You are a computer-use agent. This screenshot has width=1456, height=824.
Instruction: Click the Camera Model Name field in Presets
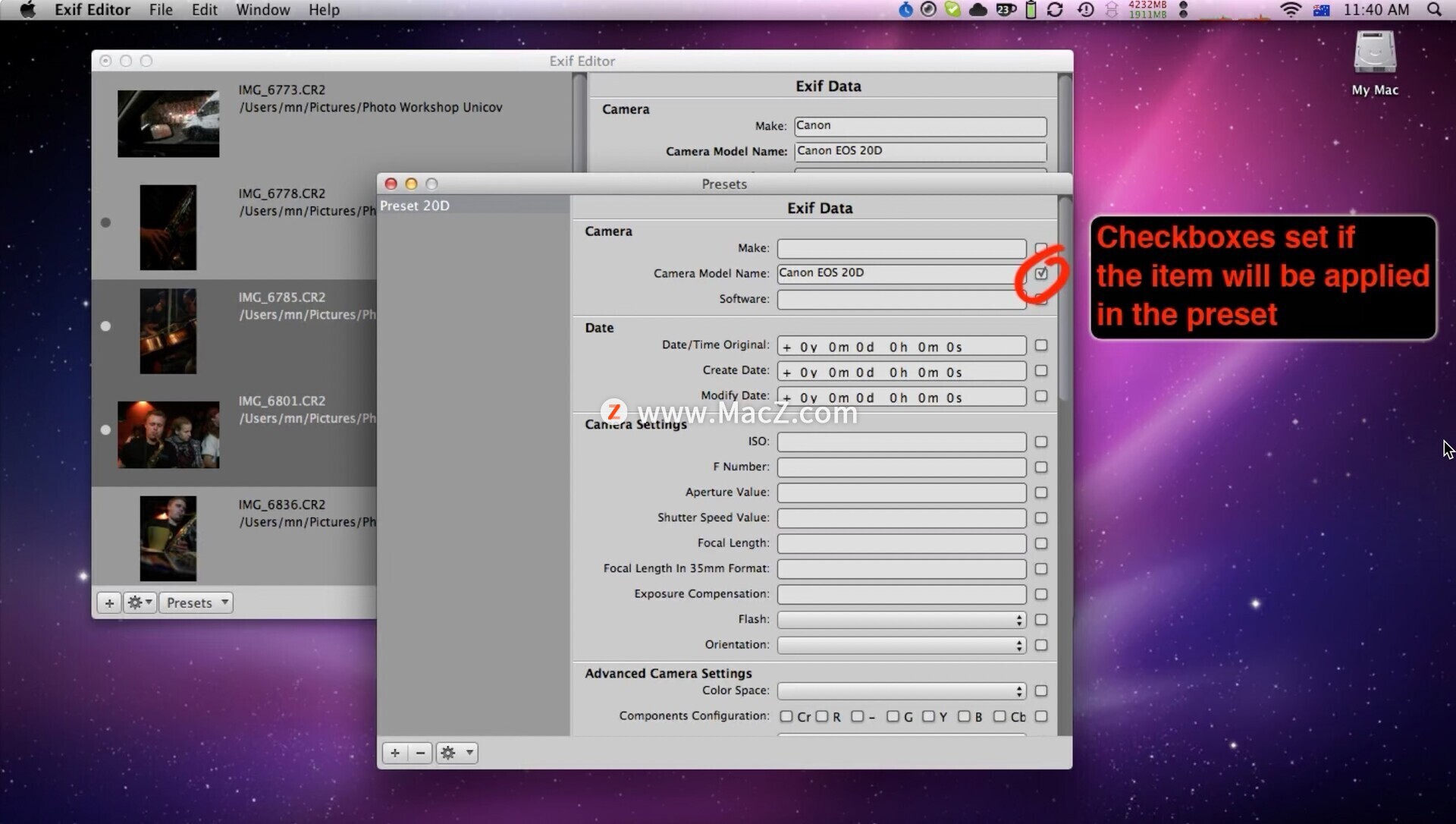[902, 274]
